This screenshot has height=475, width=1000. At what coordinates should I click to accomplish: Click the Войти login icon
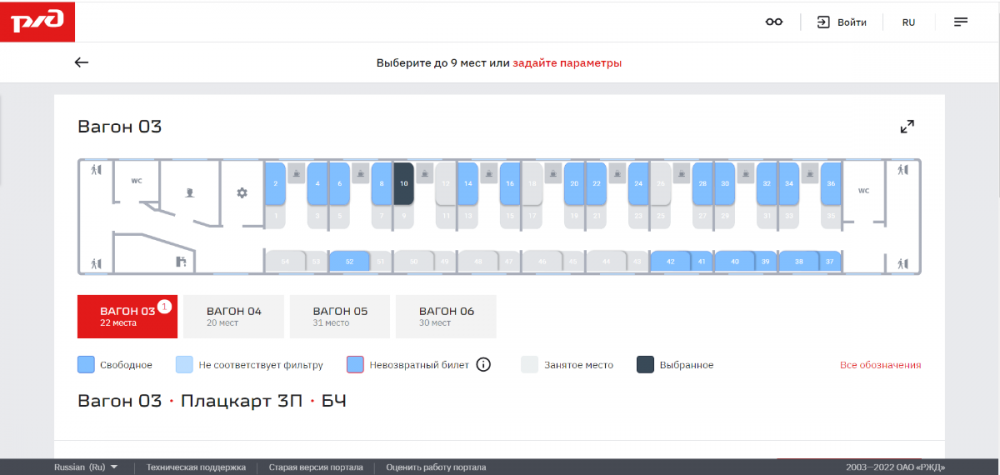824,22
